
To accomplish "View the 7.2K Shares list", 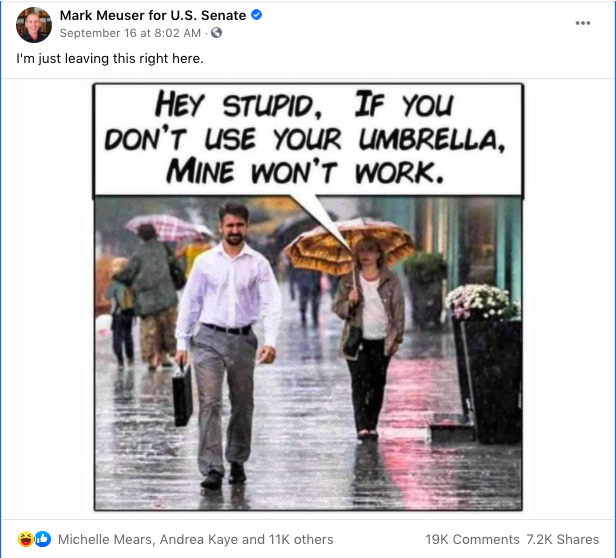I will click(565, 539).
